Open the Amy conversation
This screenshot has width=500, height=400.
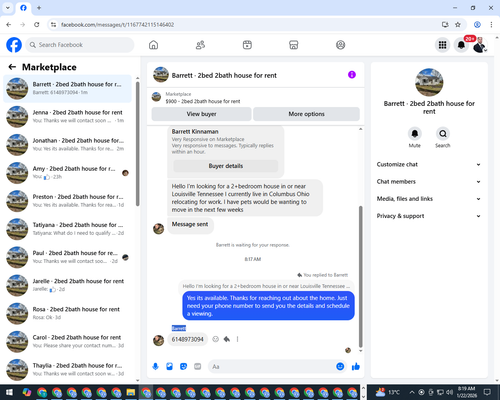click(x=67, y=173)
